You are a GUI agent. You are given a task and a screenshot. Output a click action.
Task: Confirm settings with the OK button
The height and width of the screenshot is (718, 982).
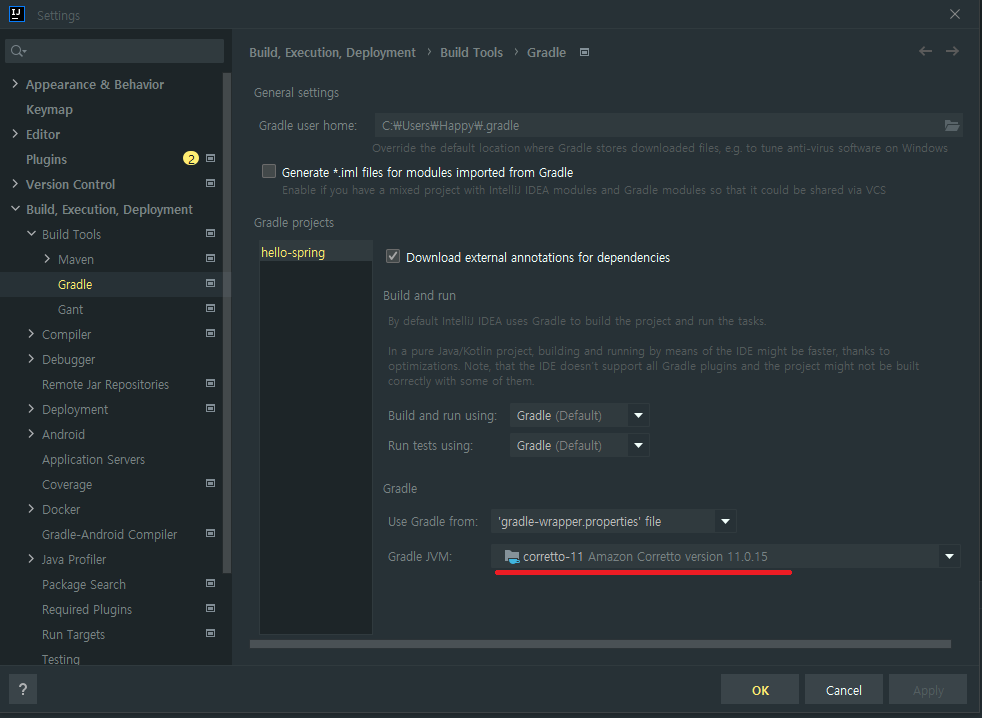(x=760, y=690)
